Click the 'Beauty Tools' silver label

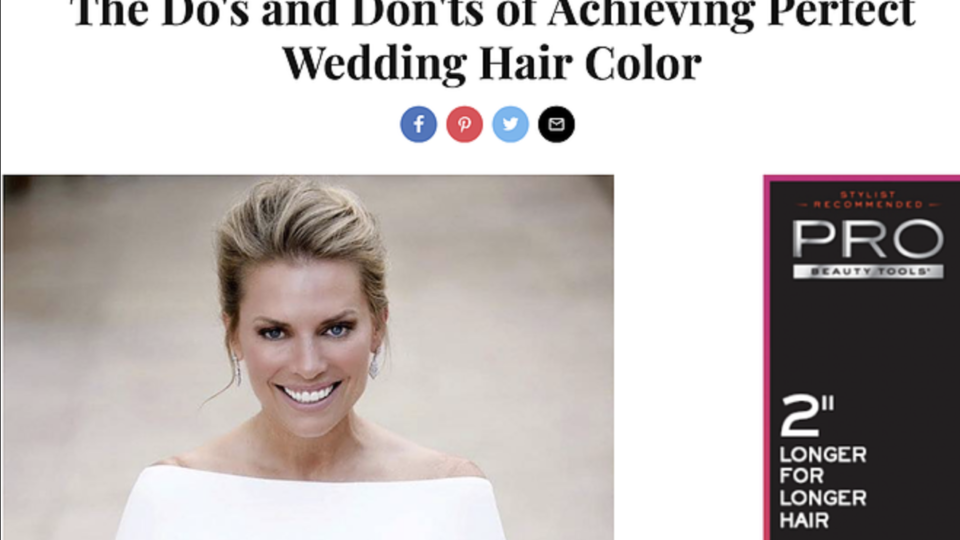coord(868,271)
